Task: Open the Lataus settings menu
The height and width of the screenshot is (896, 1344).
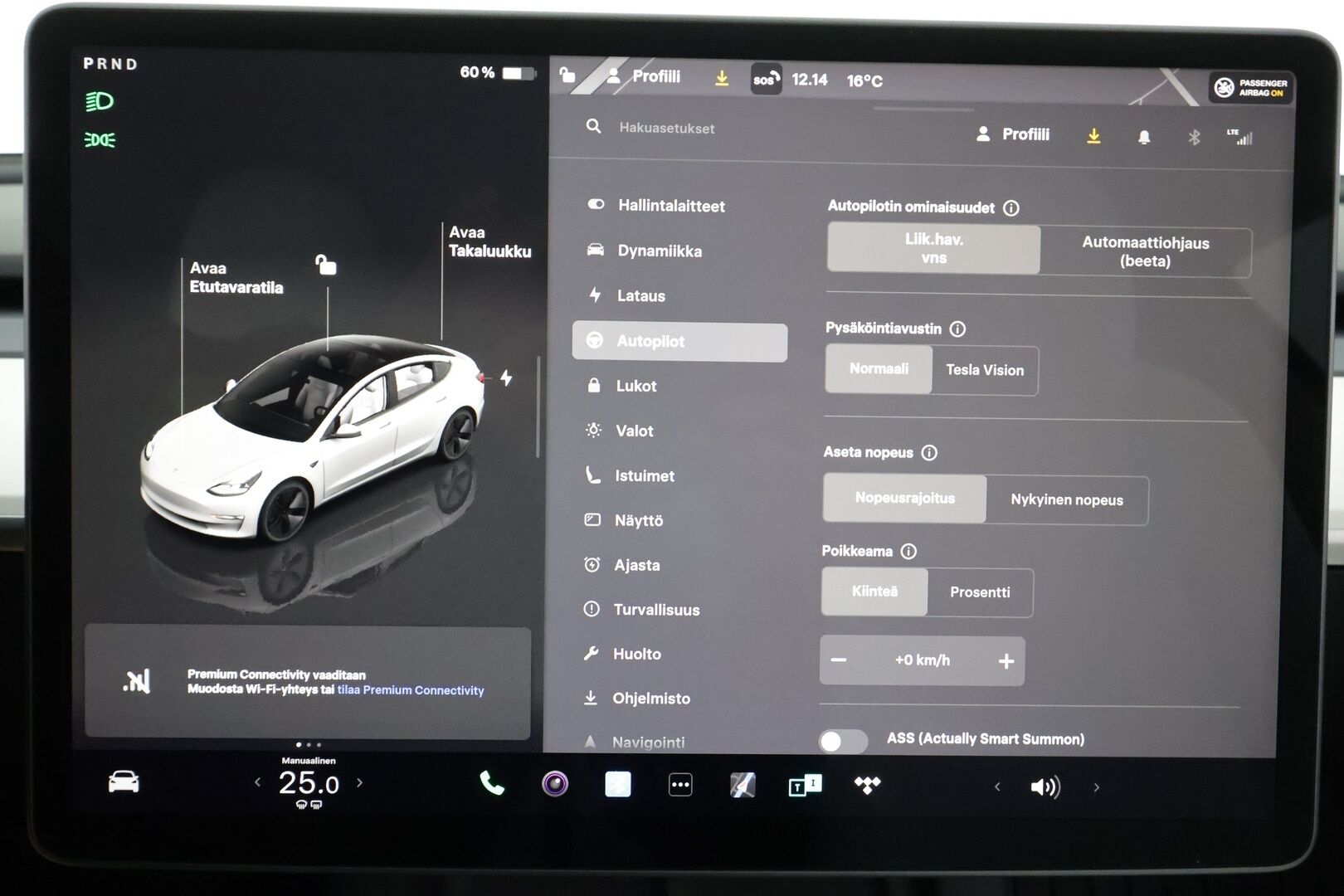Action: pyautogui.click(x=627, y=295)
